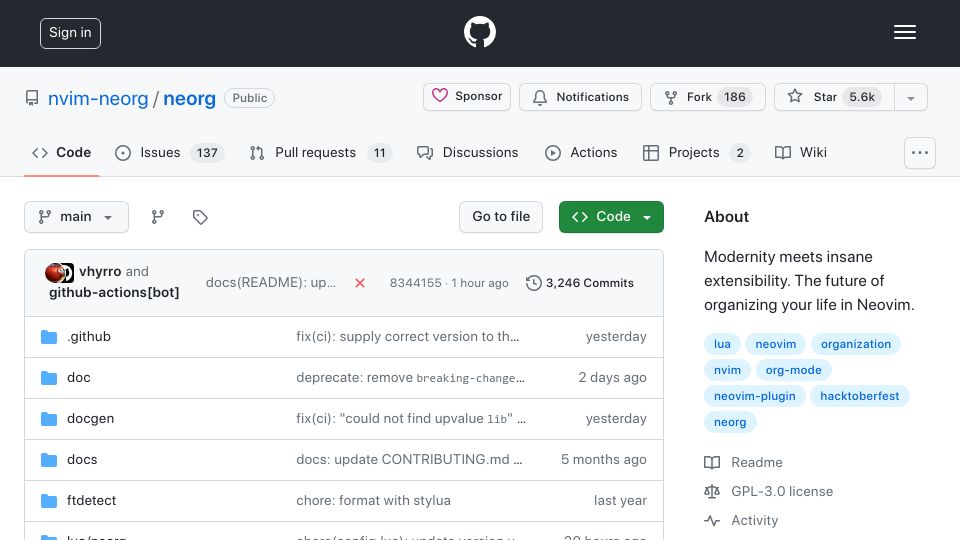The height and width of the screenshot is (540, 960).
Task: Open the ftdetect folder
Action: [91, 501]
